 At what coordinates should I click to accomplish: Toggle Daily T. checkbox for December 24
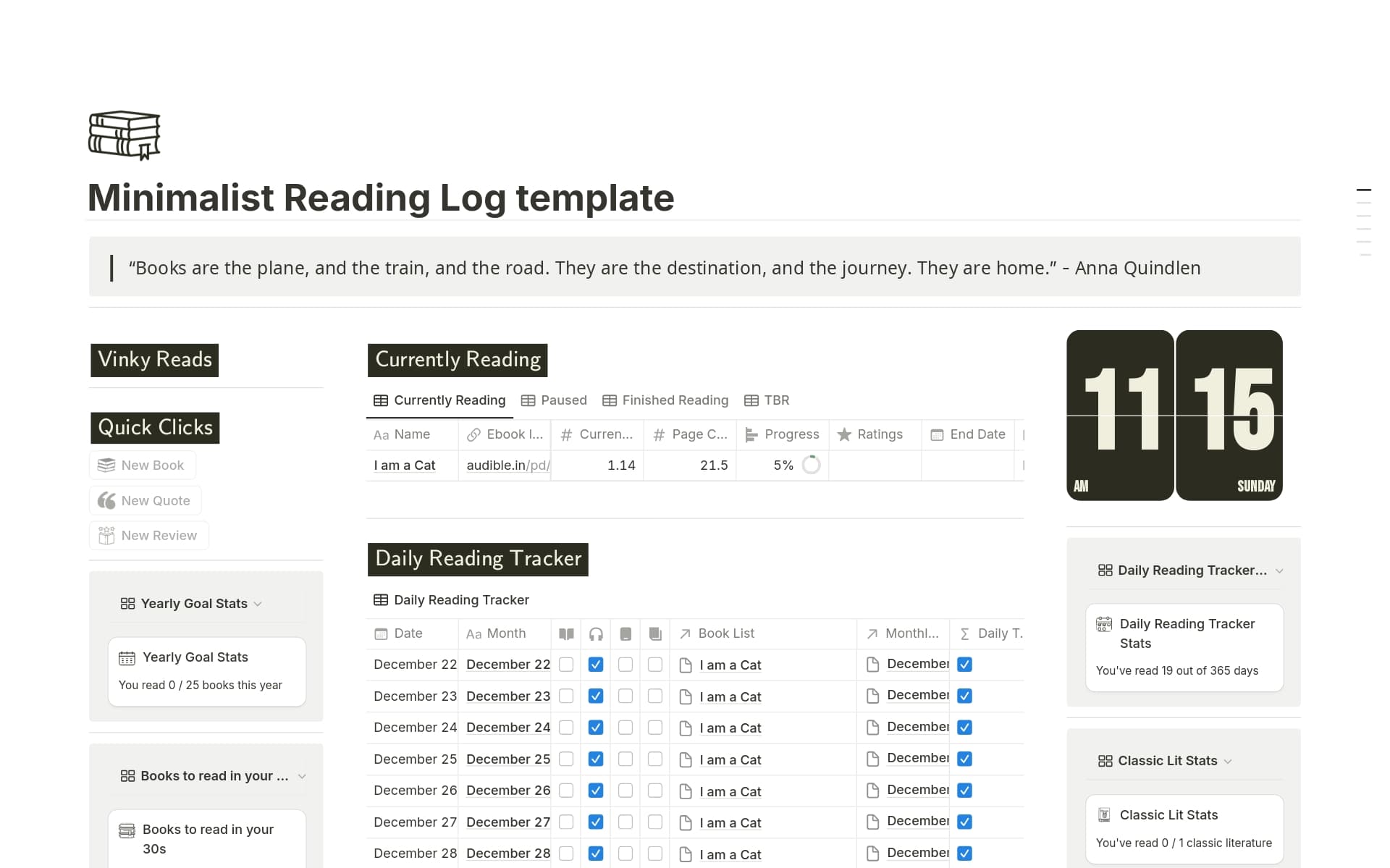(x=964, y=727)
